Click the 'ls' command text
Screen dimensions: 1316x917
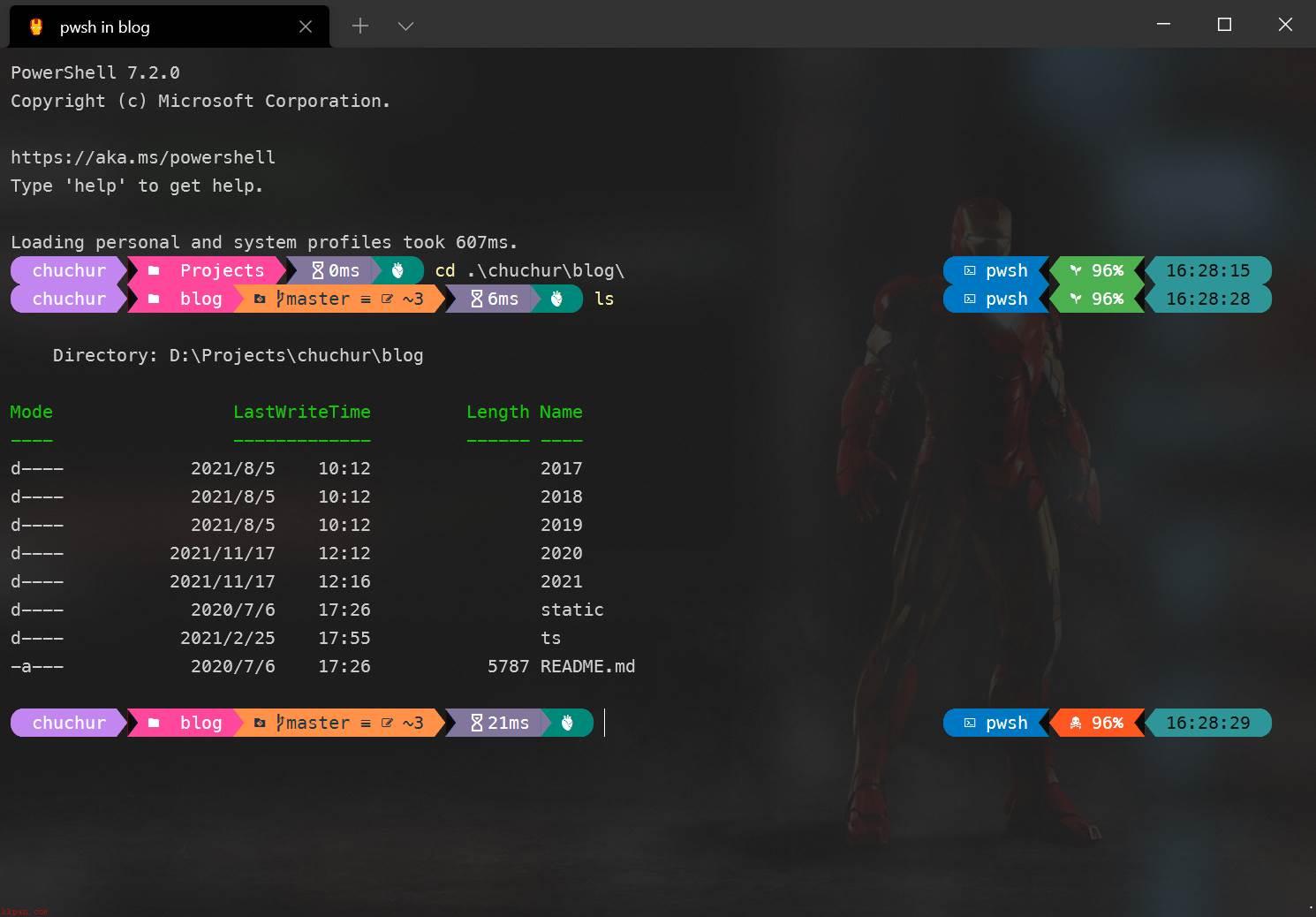(x=604, y=299)
